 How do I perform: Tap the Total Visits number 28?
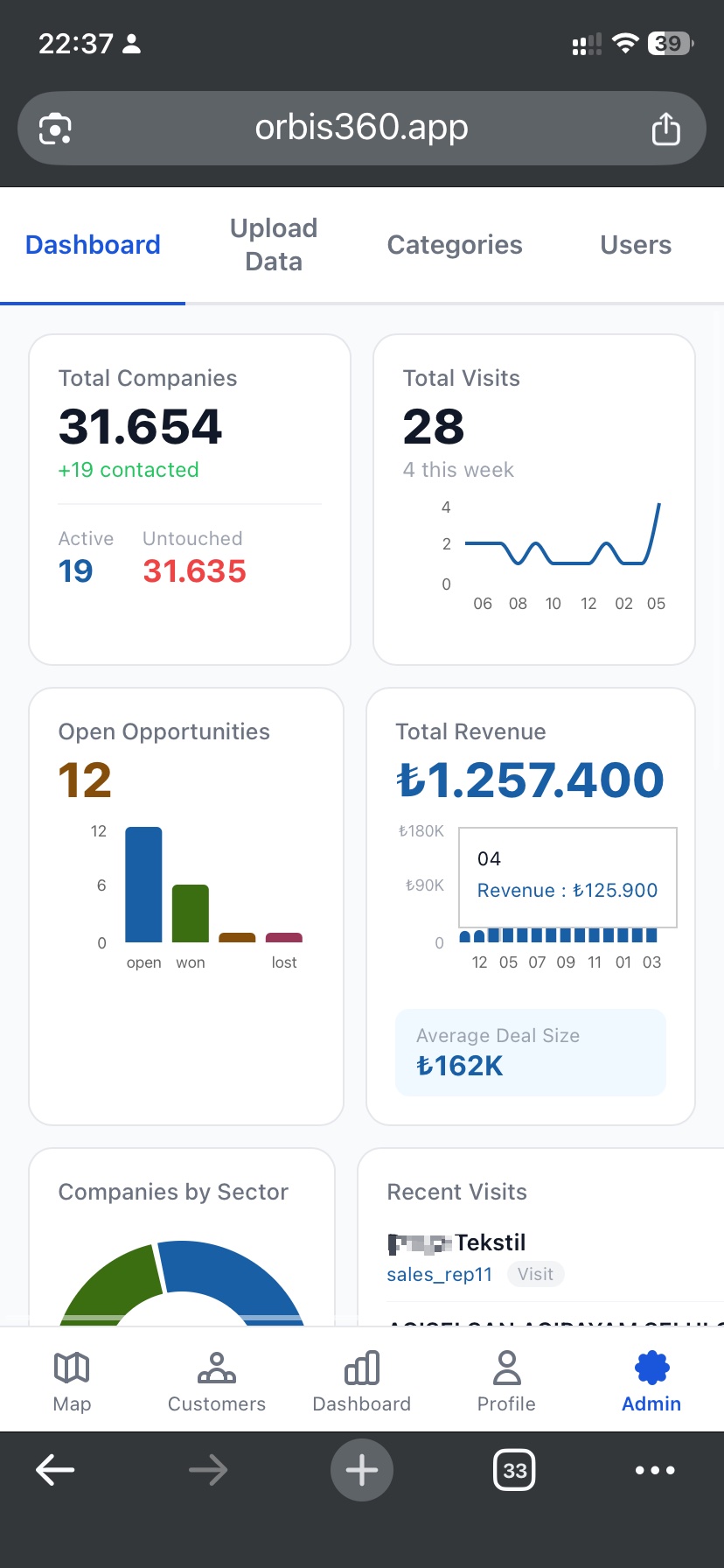(434, 426)
